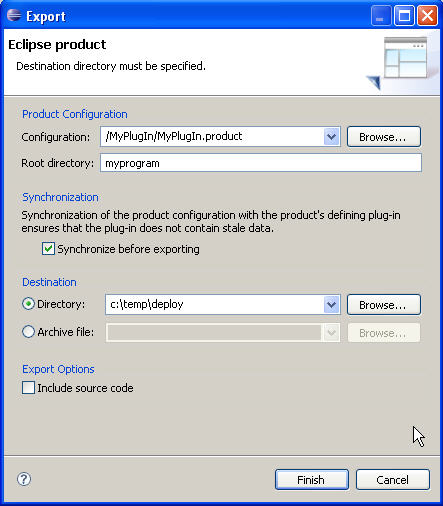The image size is (443, 506).
Task: Enable Include source code option
Action: tap(28, 388)
